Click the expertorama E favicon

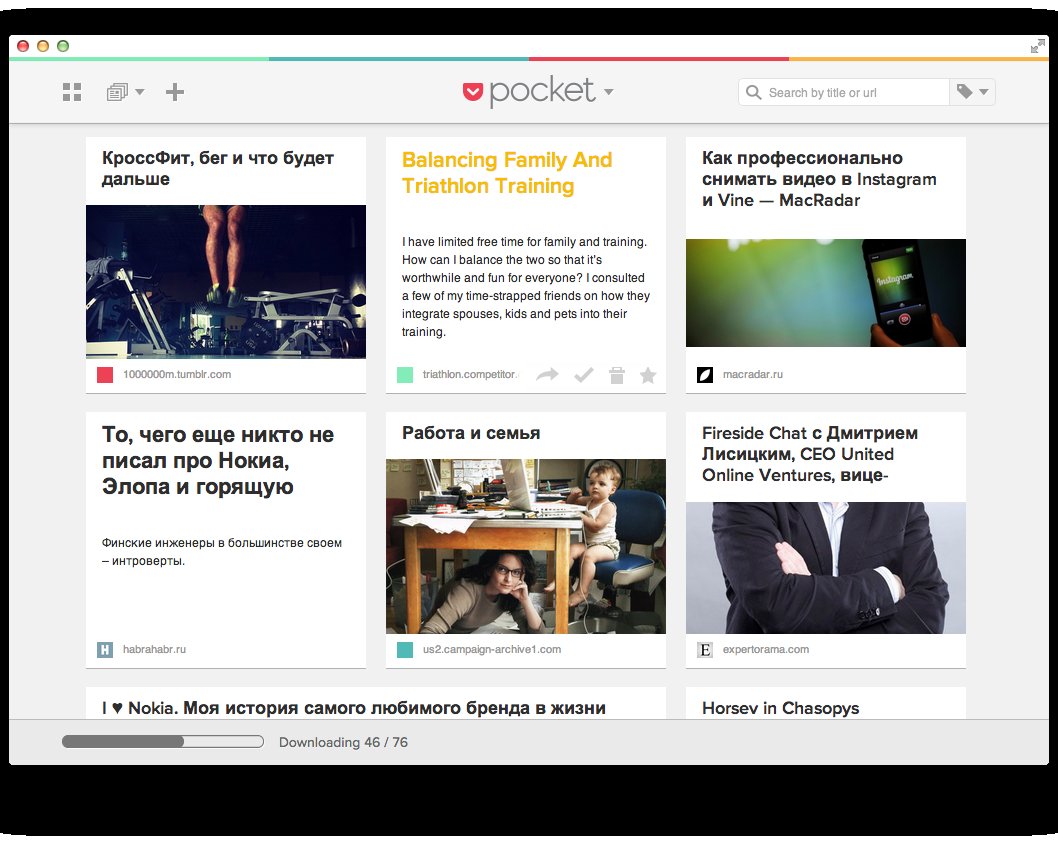(704, 650)
